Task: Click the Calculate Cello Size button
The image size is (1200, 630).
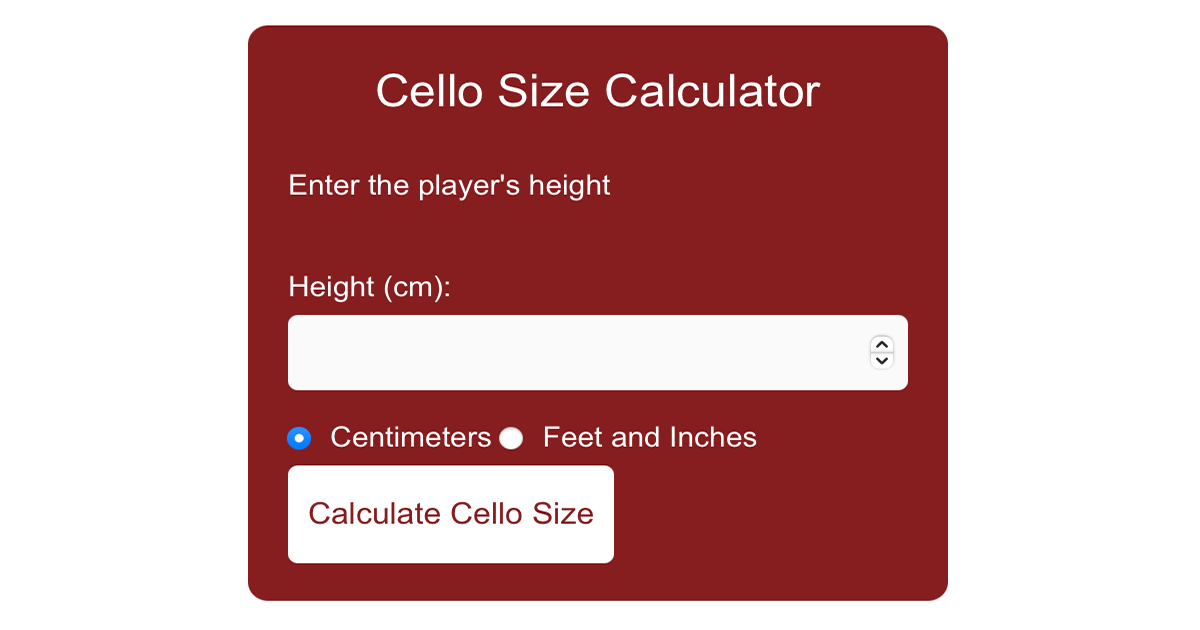Action: [450, 514]
